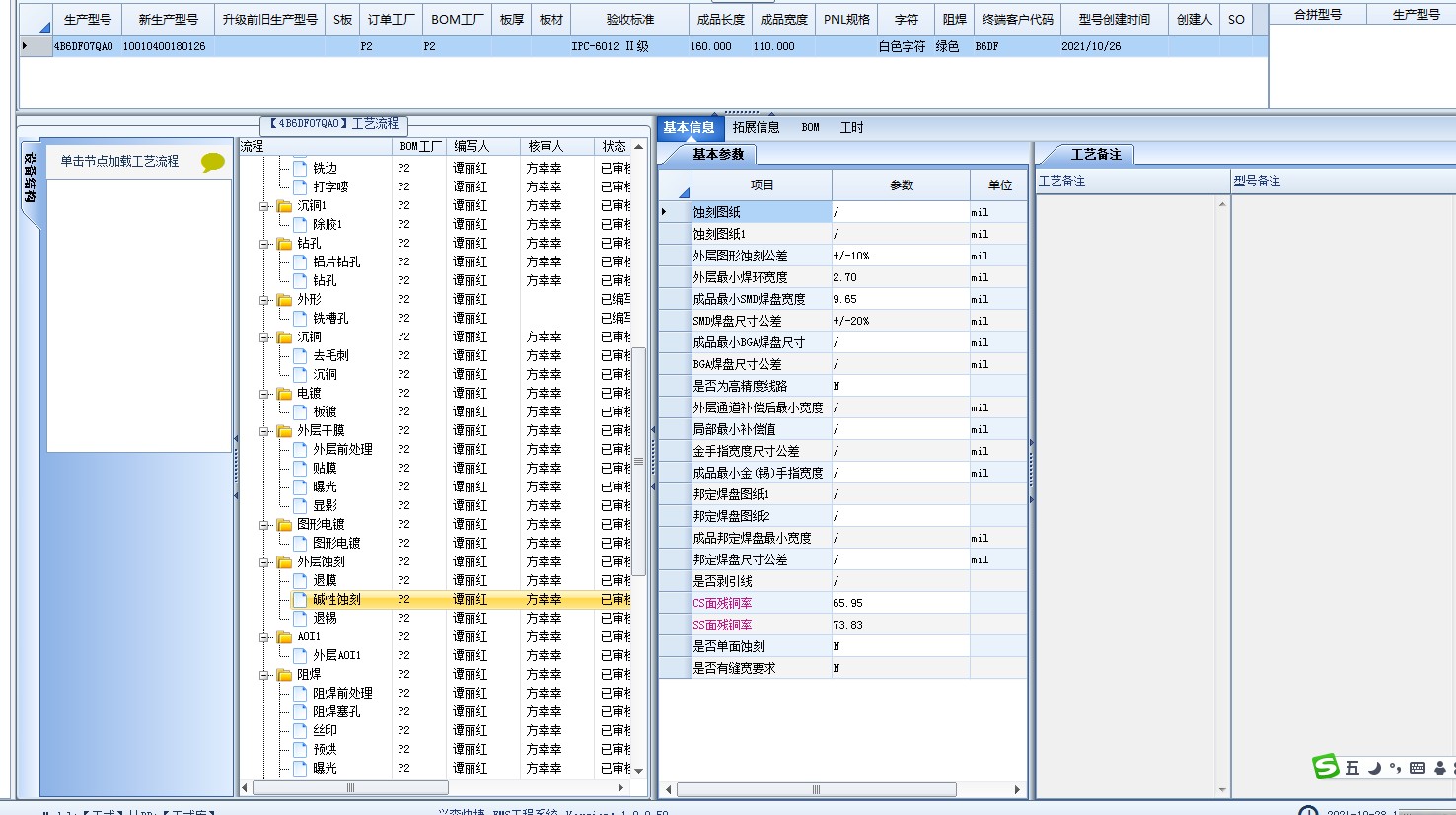Click the 生产型号 column header in top grid
Image resolution: width=1456 pixels, height=815 pixels.
point(87,20)
